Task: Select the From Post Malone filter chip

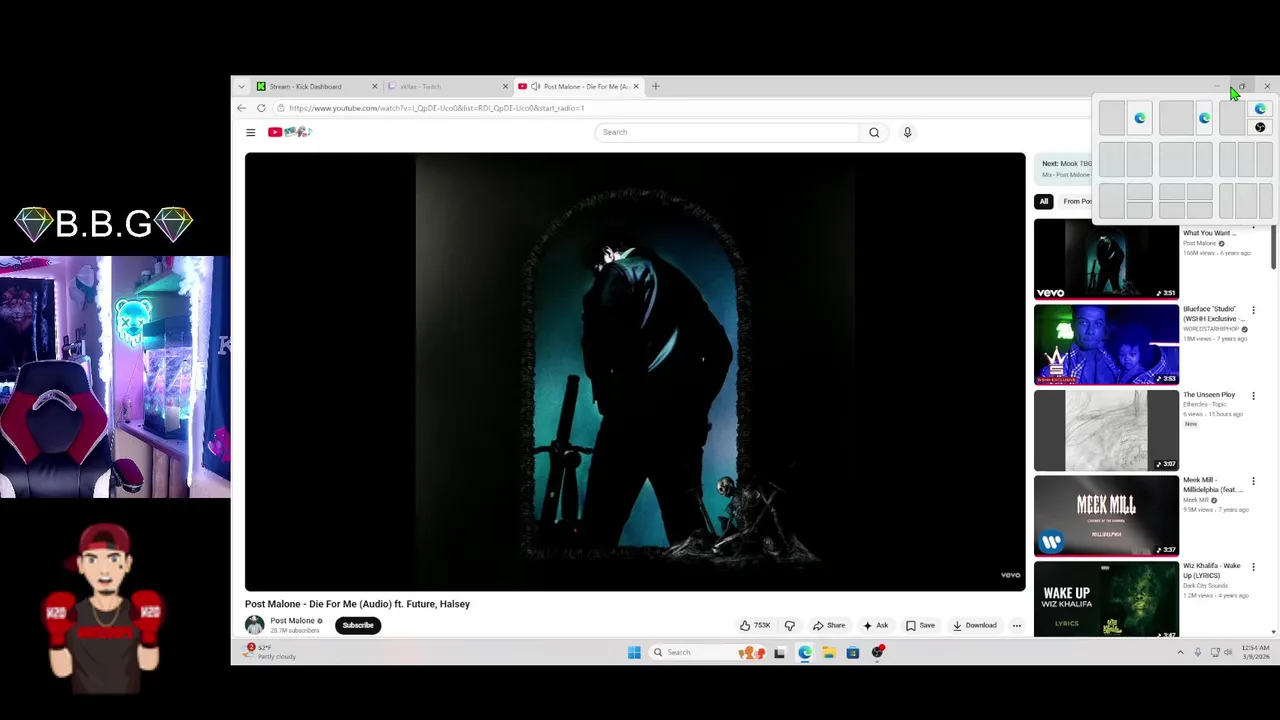Action: [x=1076, y=201]
